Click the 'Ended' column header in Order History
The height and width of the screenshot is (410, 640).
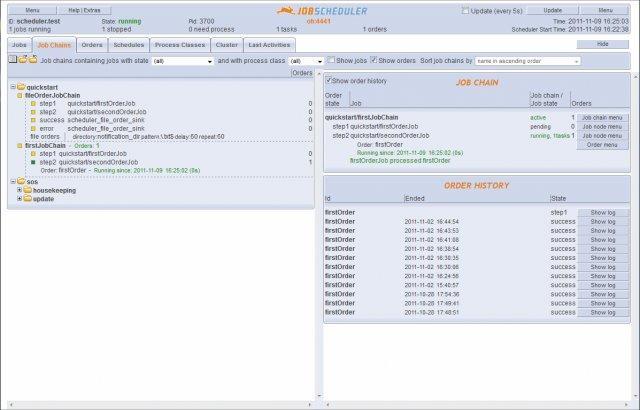click(415, 199)
